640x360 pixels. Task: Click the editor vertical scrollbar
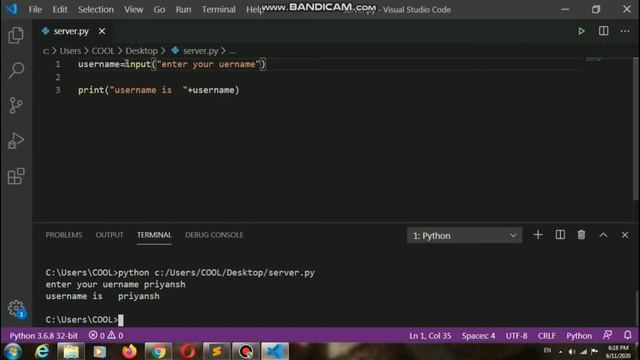[x=636, y=129]
